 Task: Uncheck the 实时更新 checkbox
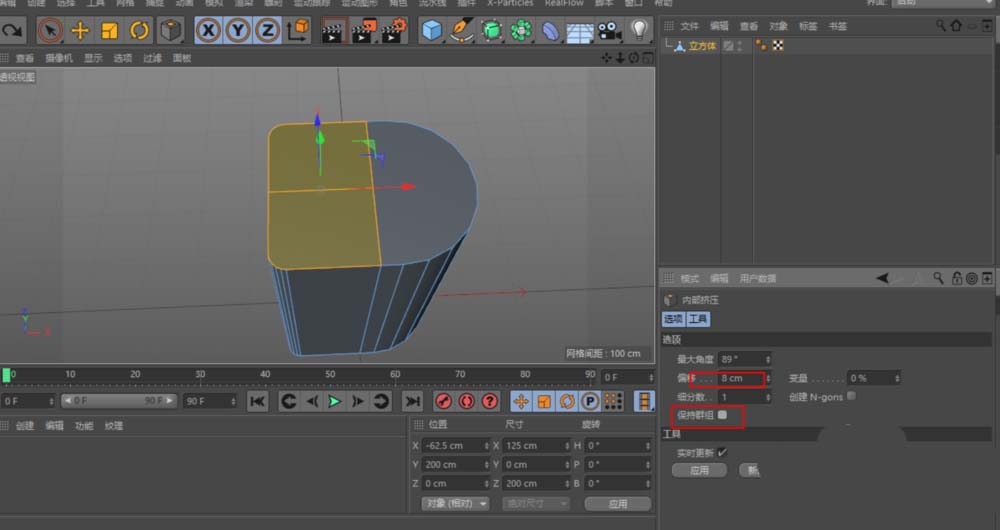(x=722, y=452)
